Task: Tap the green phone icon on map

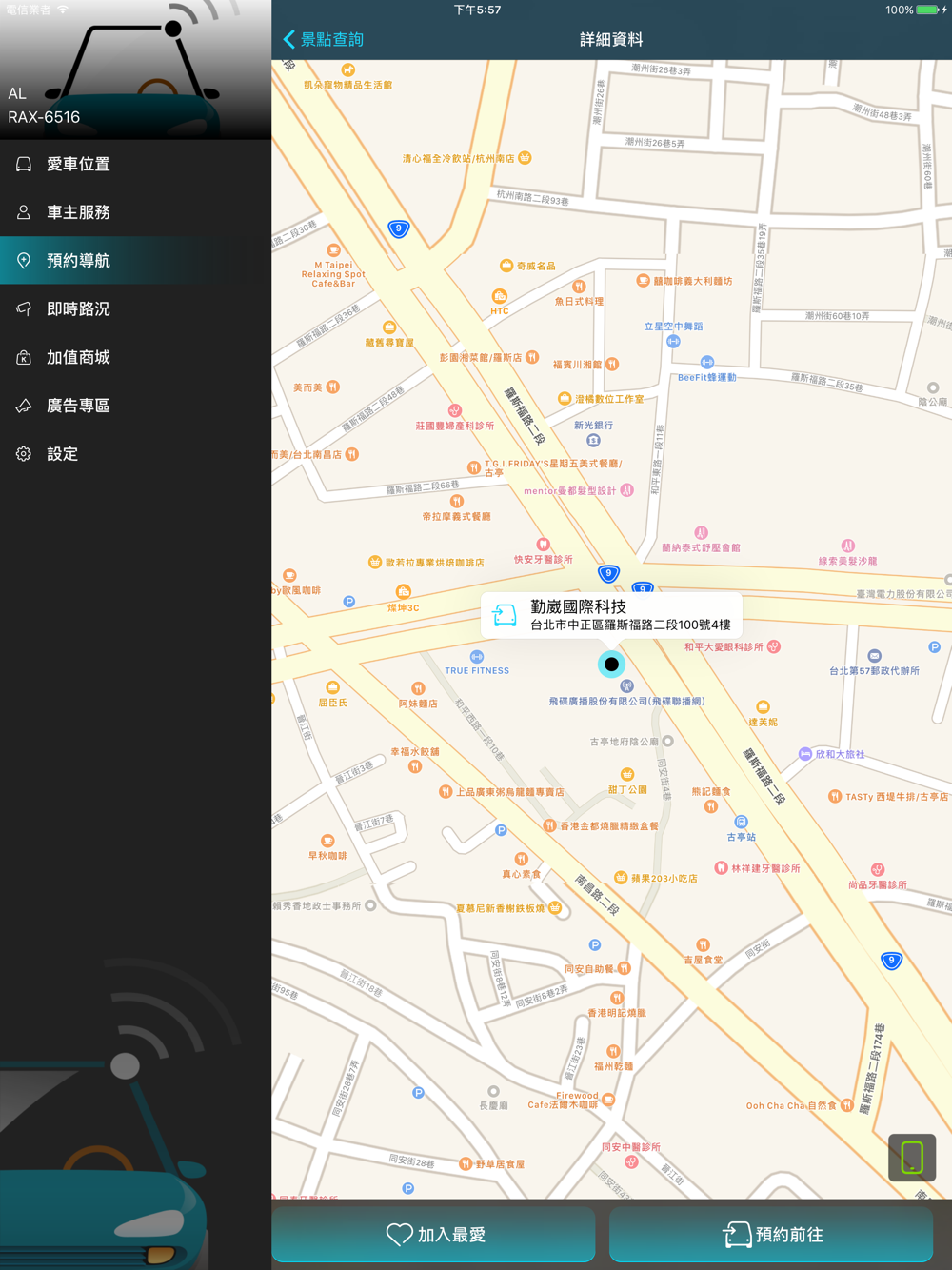Action: [912, 1157]
